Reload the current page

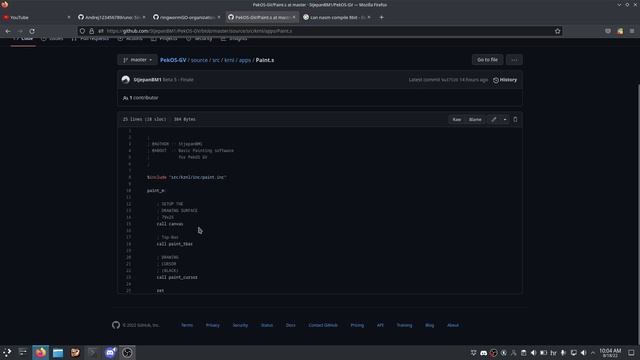[32, 31]
